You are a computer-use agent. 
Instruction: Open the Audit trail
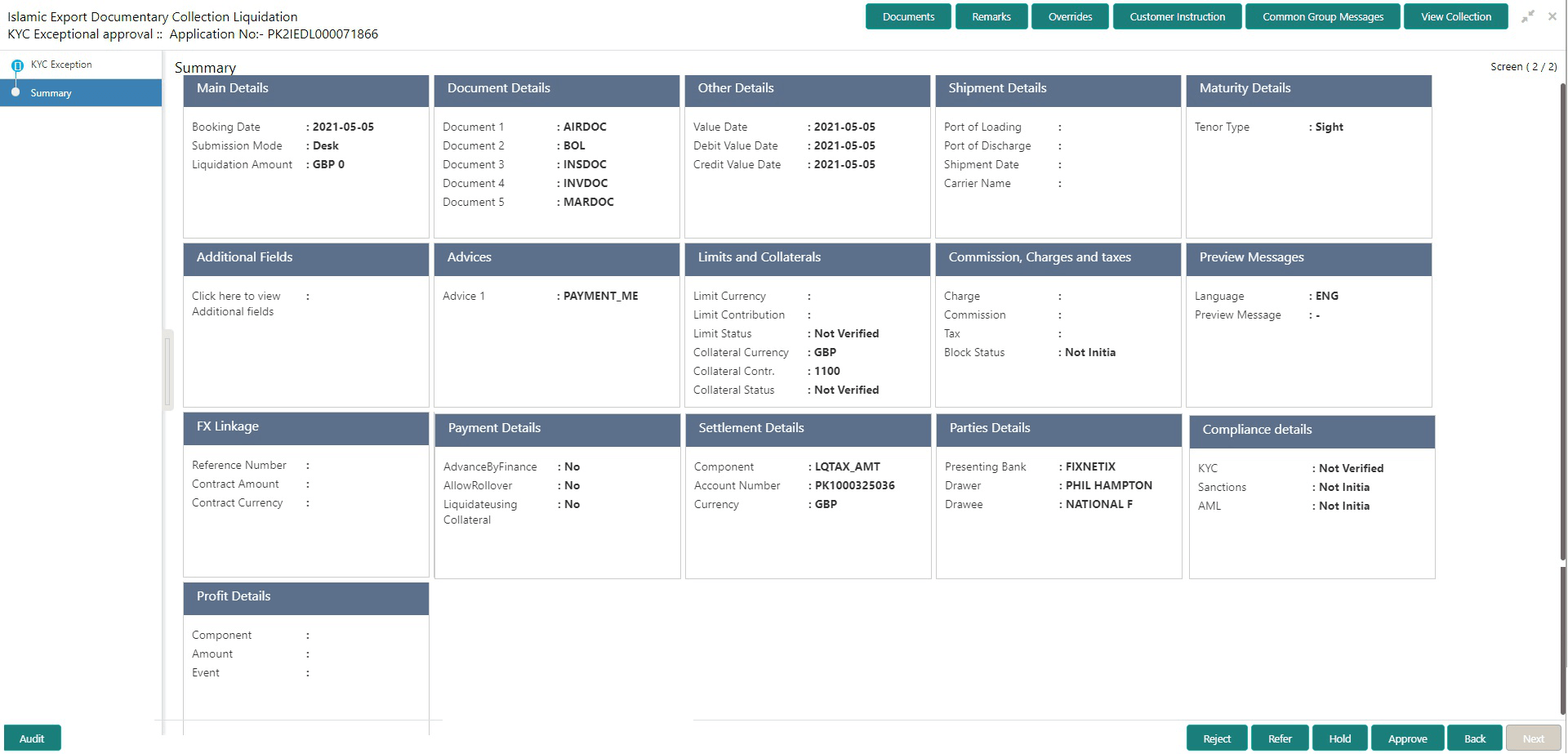pos(32,738)
